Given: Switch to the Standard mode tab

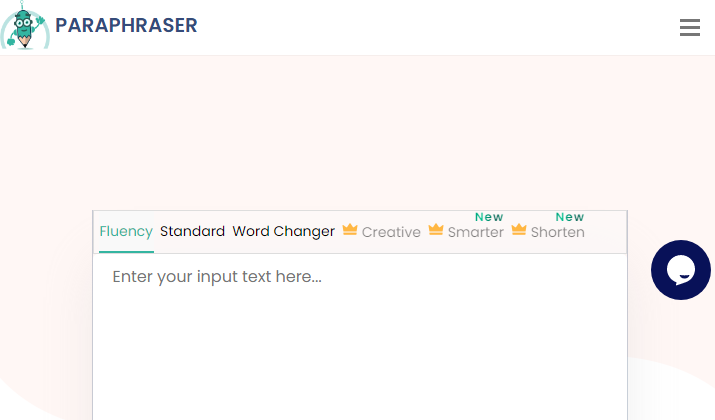Looking at the screenshot, I should click(x=192, y=231).
